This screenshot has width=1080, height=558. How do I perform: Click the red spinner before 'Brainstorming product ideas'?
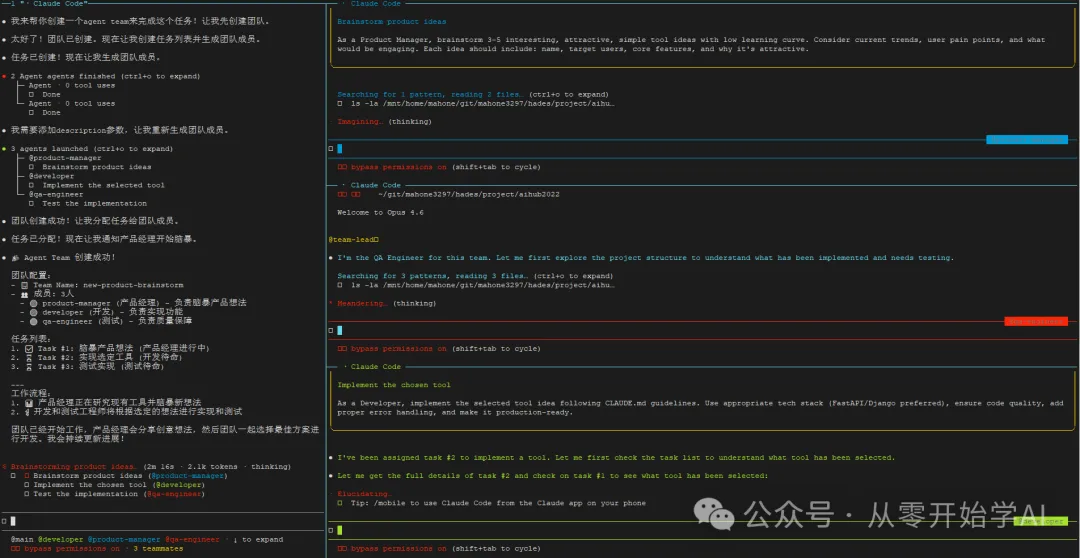pos(4,467)
